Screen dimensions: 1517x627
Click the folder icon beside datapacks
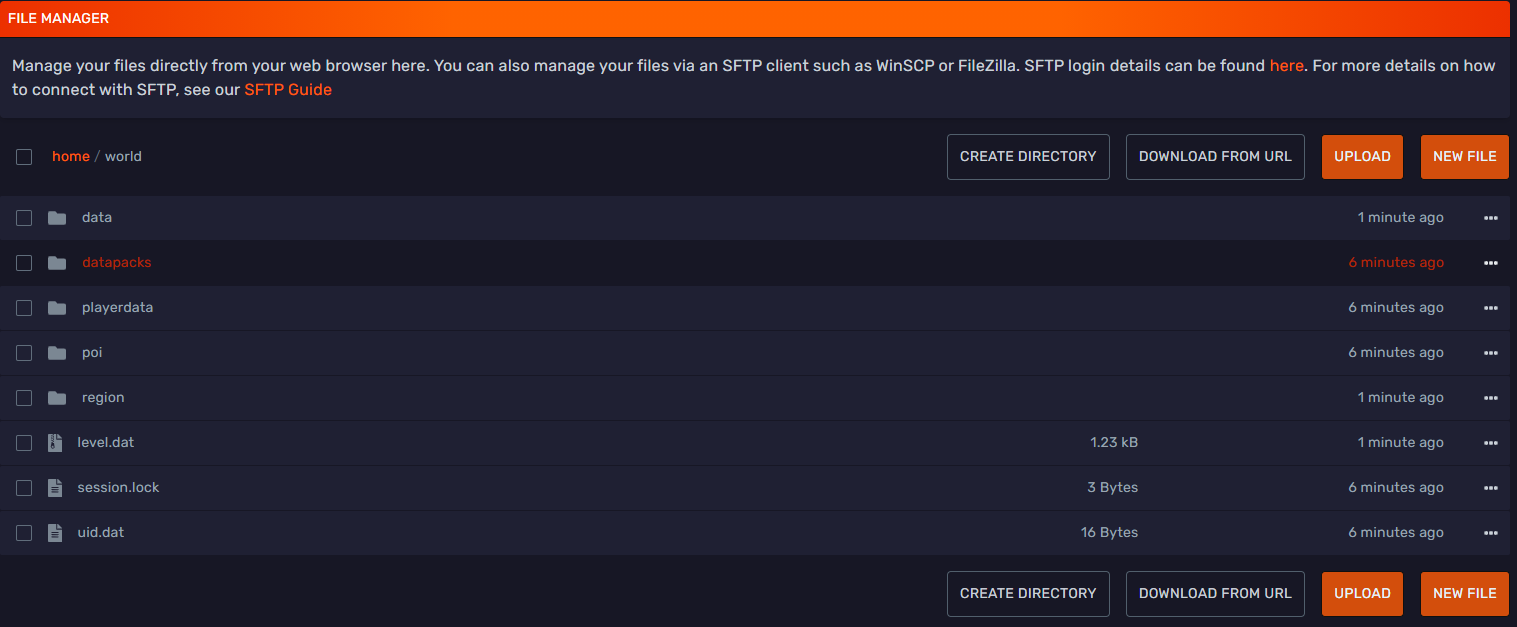pyautogui.click(x=57, y=263)
